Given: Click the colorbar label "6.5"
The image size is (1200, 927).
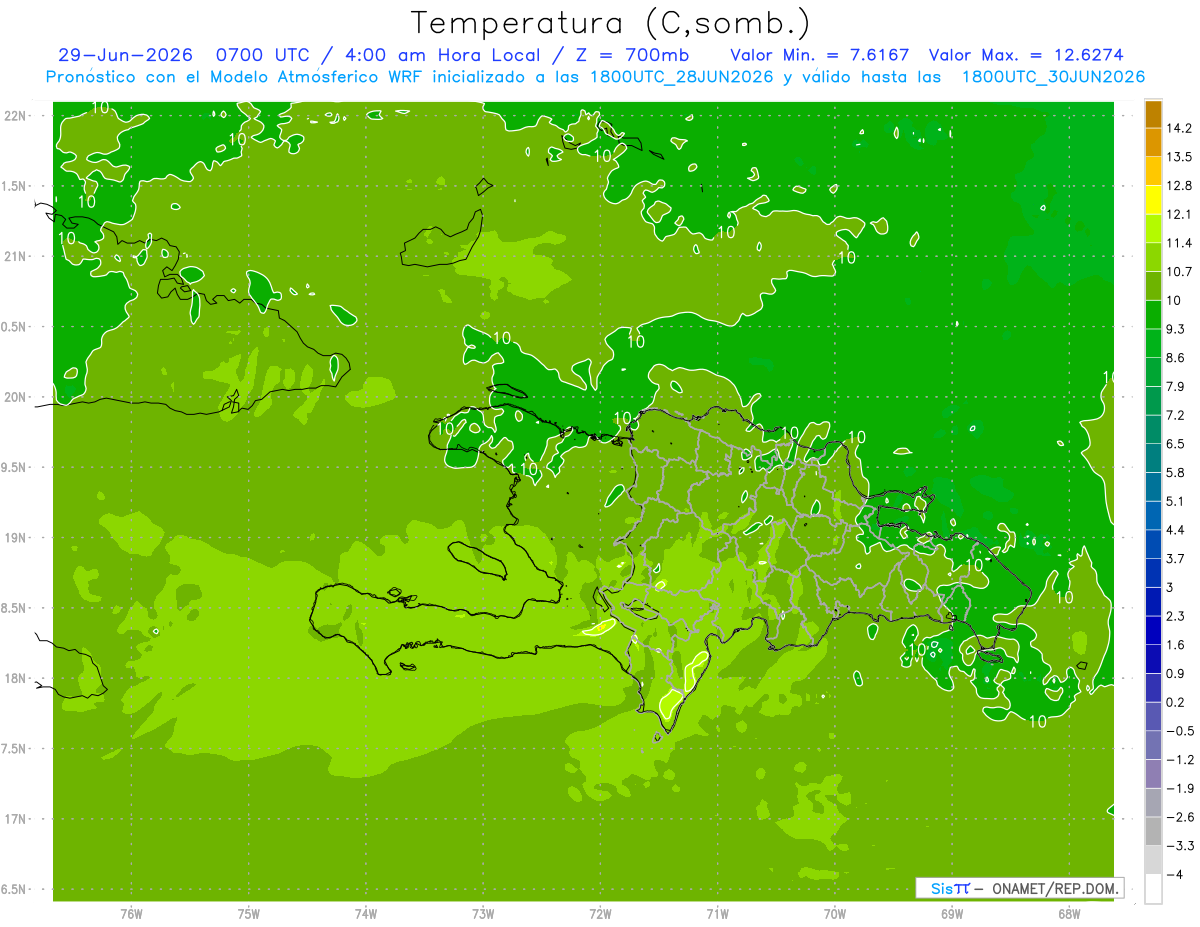Looking at the screenshot, I should click(1176, 444).
